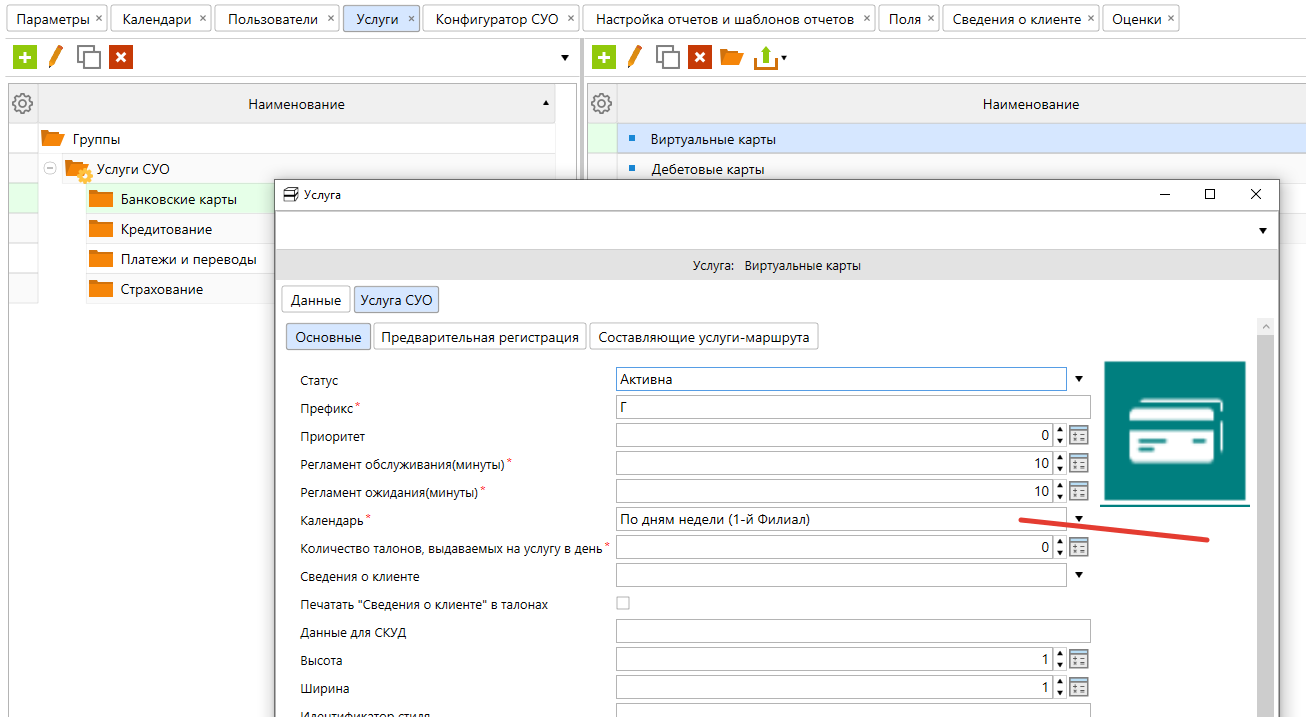Add new service with right green plus

pos(603,58)
